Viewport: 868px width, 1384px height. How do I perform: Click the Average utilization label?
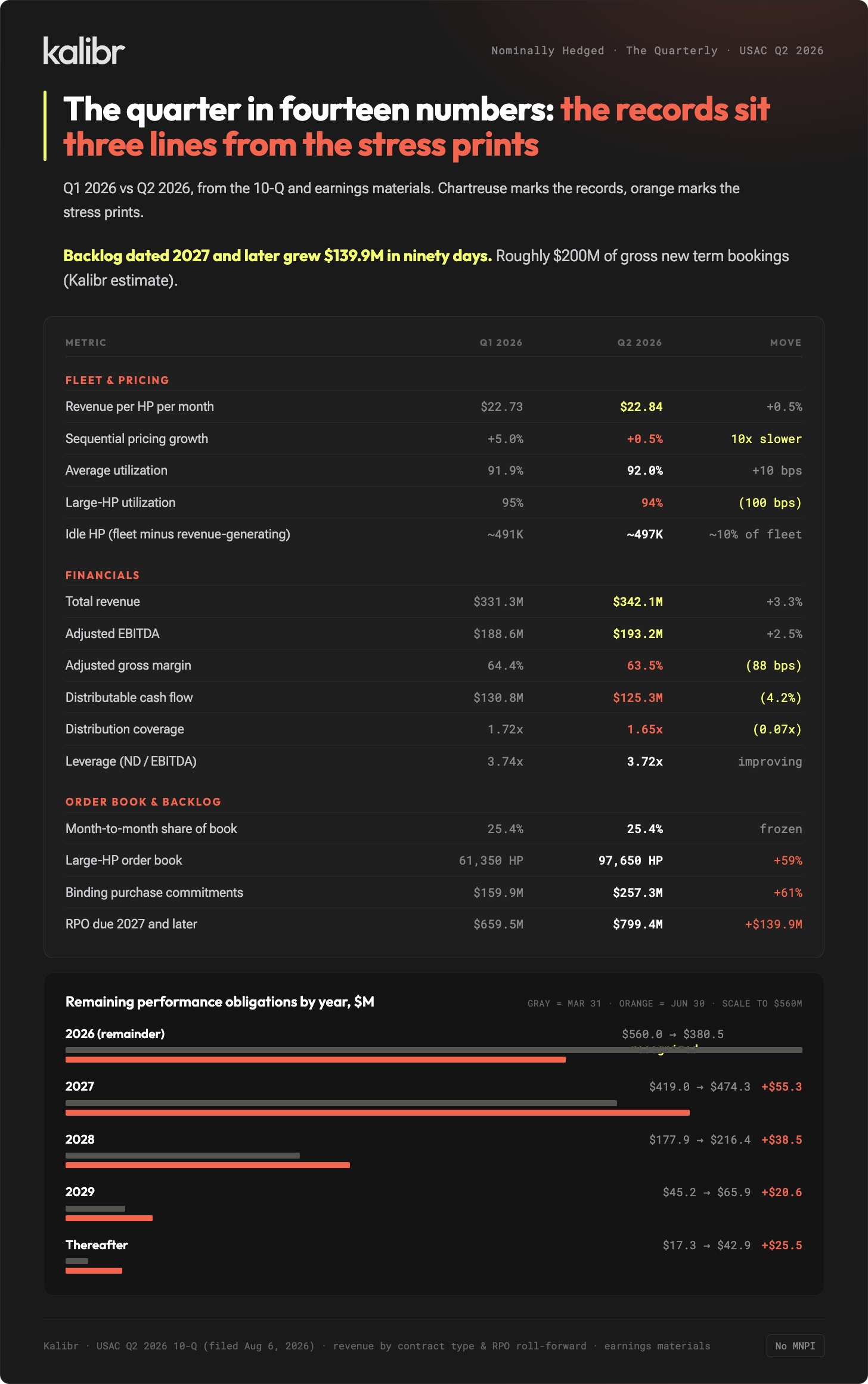(116, 470)
